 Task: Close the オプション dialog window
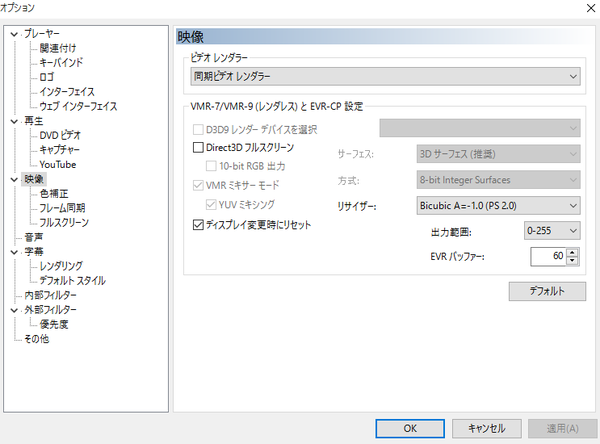pyautogui.click(x=591, y=8)
